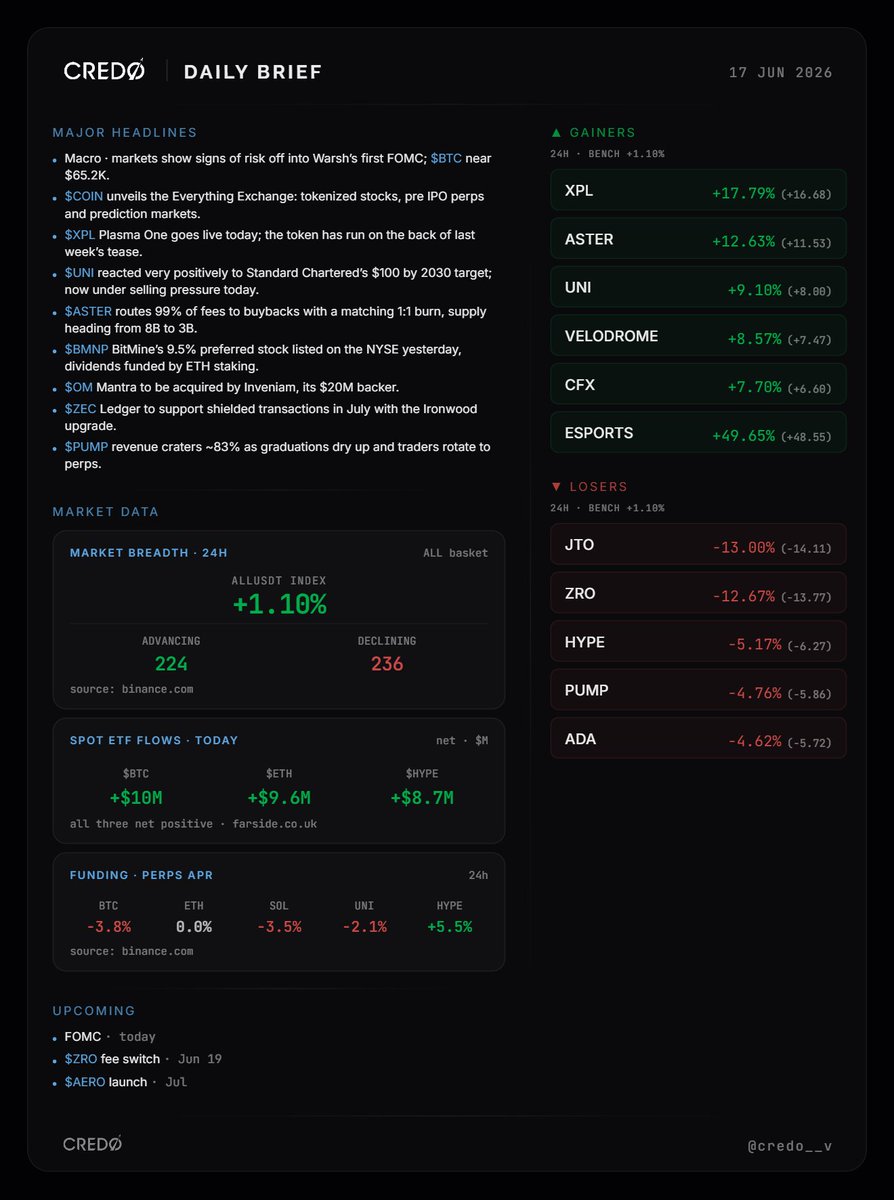This screenshot has width=894, height=1200.
Task: Select the HYPE loser row
Action: (x=698, y=642)
